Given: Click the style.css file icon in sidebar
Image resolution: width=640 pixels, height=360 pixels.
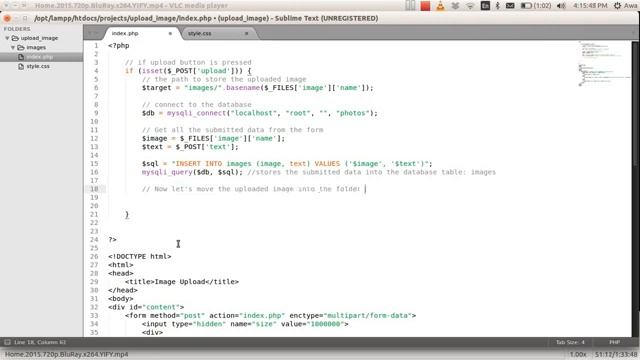Looking at the screenshot, I should pos(21,66).
